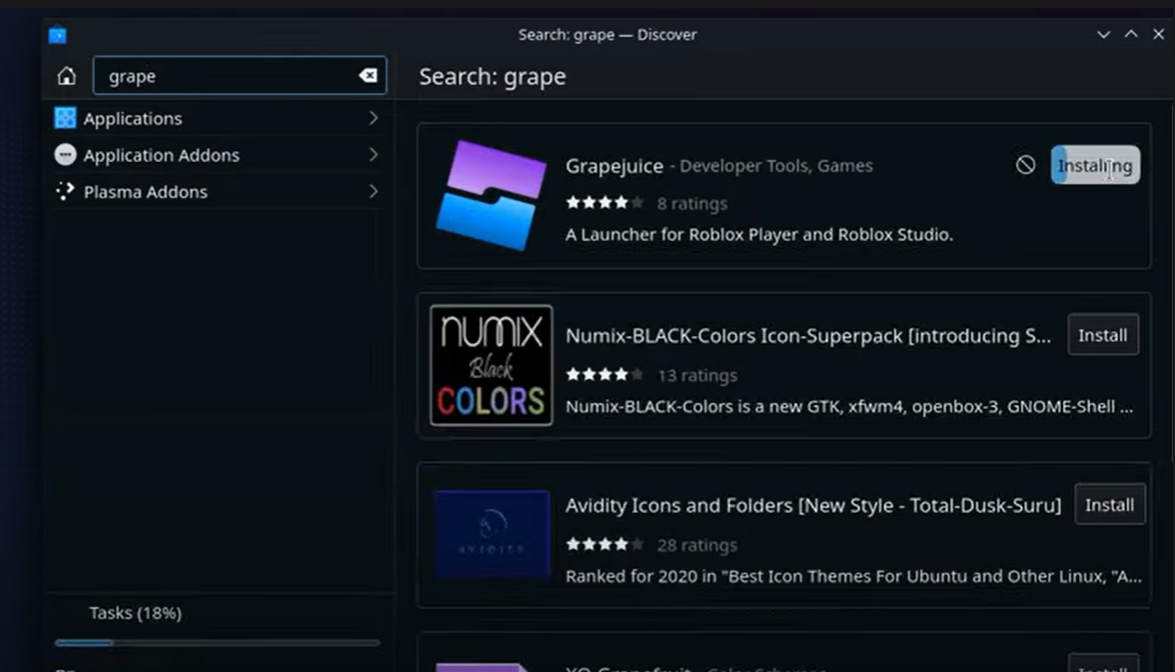The height and width of the screenshot is (672, 1175).
Task: Open the Tasks (18%) progress view
Action: pyautogui.click(x=136, y=613)
